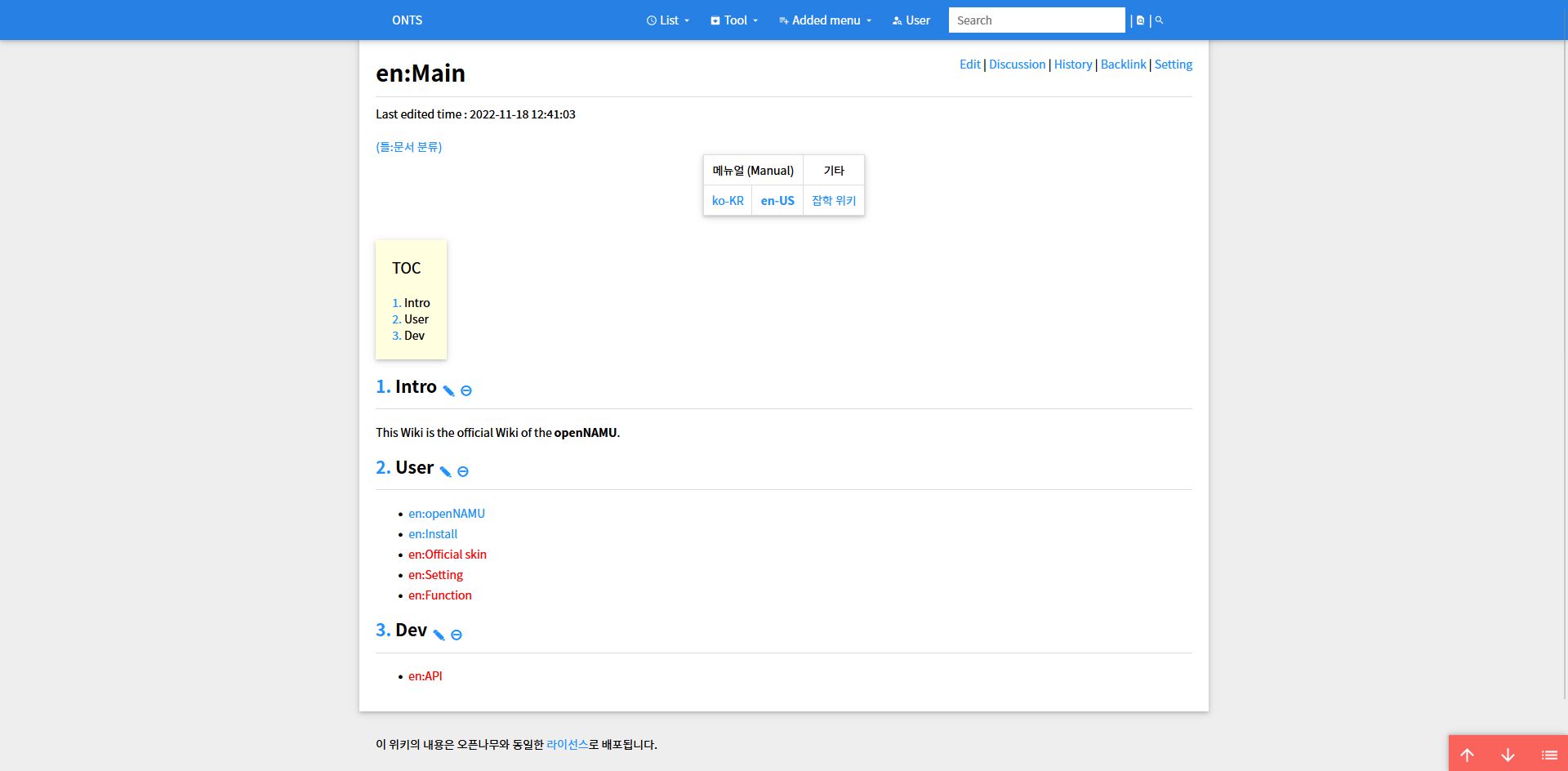Edit the User section via pencil icon
Viewport: 1568px width, 771px height.
pyautogui.click(x=444, y=471)
